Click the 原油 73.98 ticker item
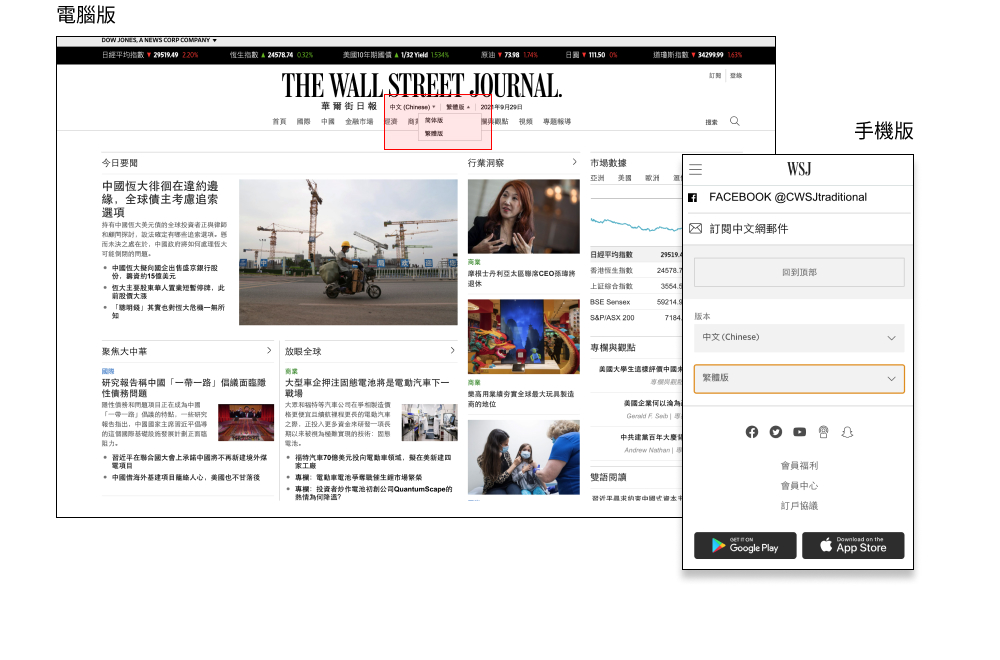This screenshot has width=1000, height=660. [x=509, y=55]
